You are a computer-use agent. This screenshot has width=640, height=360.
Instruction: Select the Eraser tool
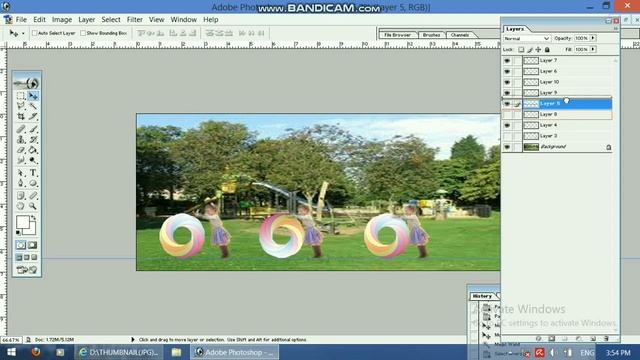[x=21, y=150]
